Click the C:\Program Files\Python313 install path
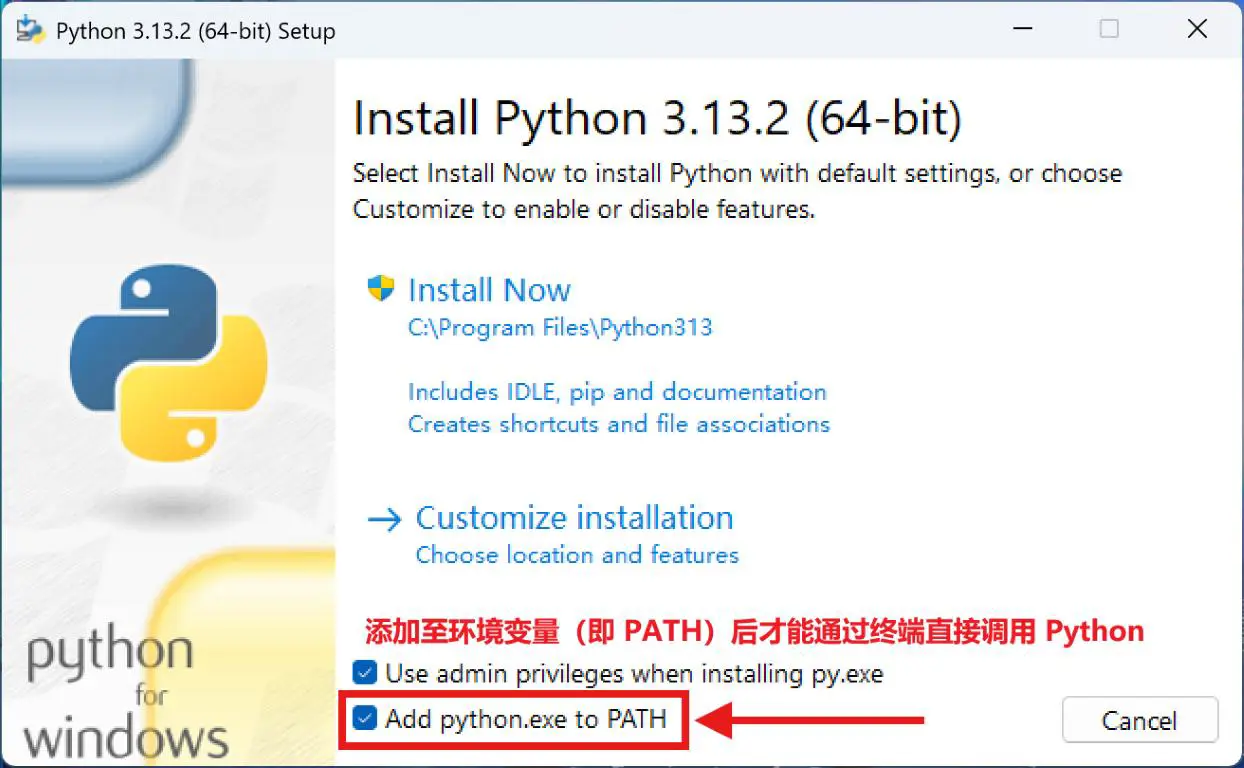Viewport: 1244px width, 768px height. click(560, 328)
